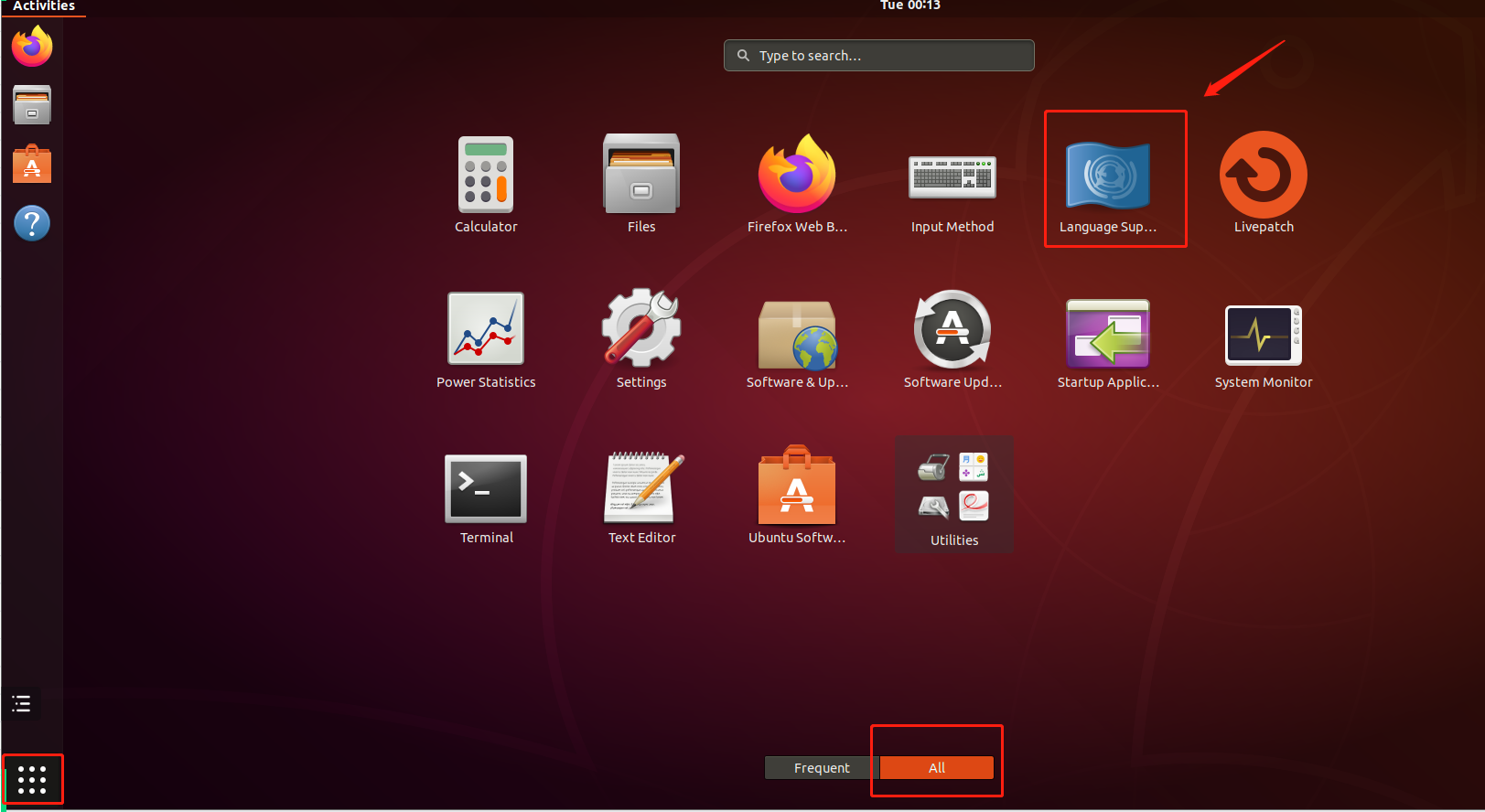
Task: Click the clock showing Tue 00:13
Action: (x=909, y=5)
